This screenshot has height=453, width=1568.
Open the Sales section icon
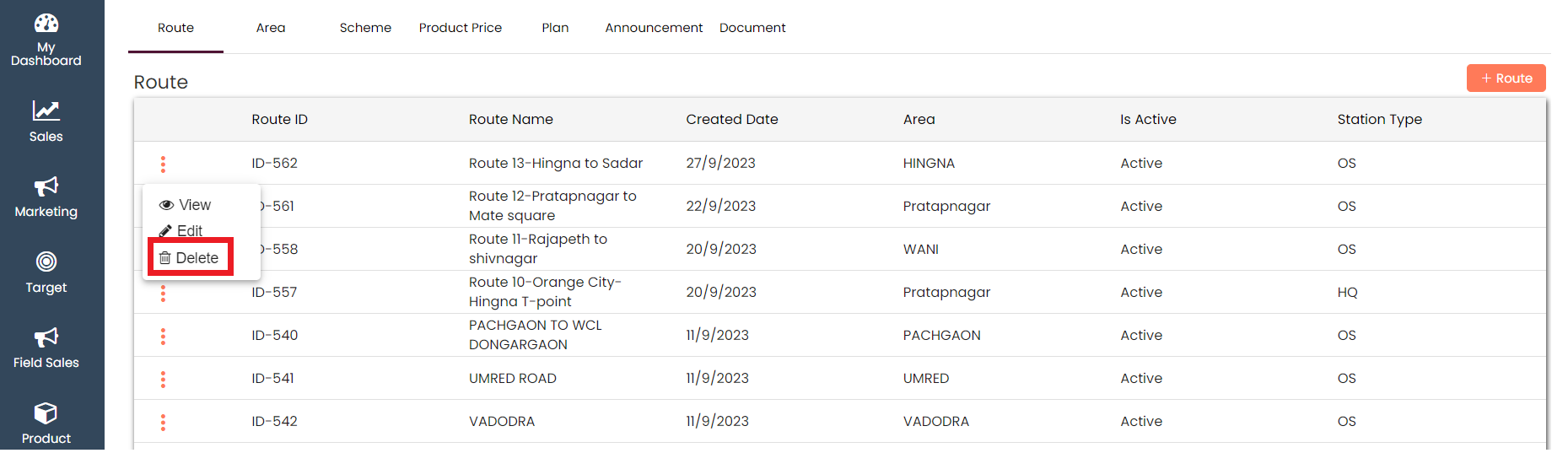click(46, 111)
